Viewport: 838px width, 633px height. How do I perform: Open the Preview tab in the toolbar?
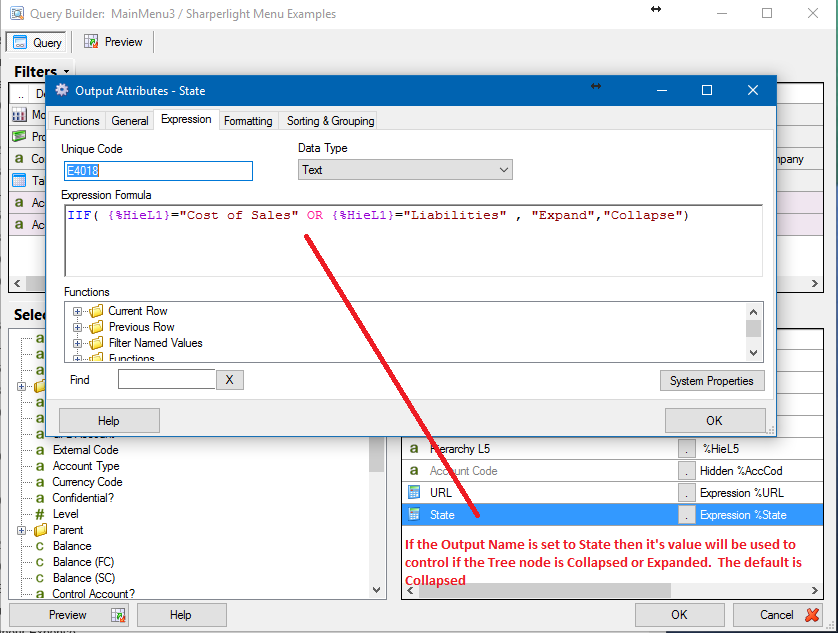tap(113, 42)
